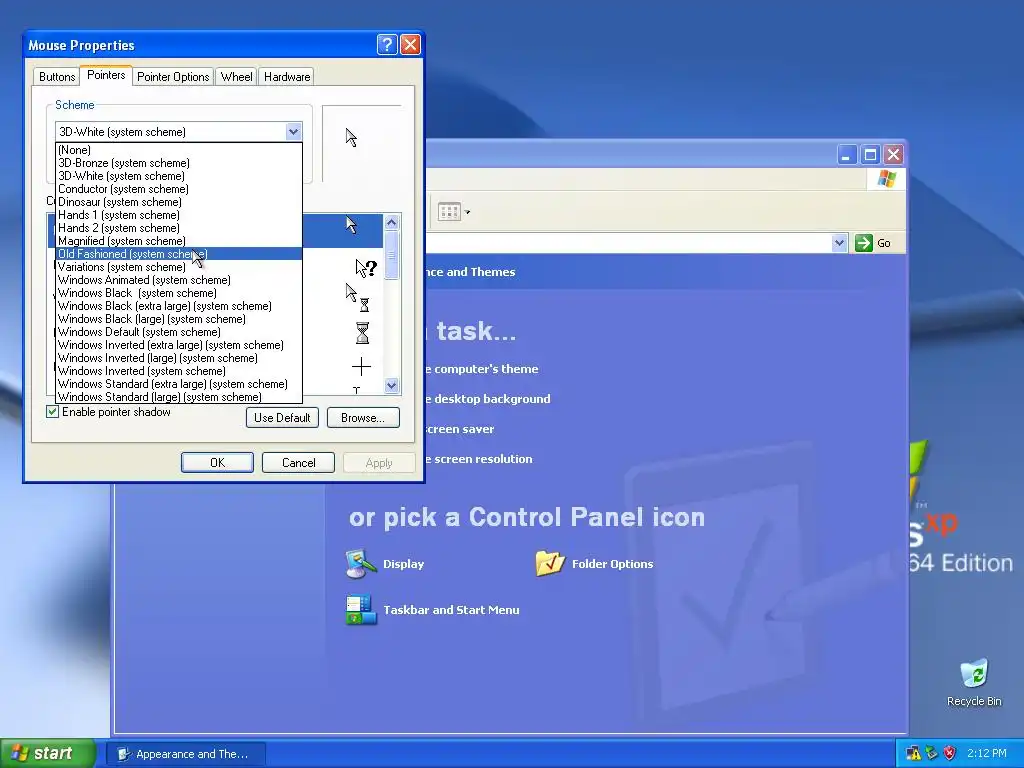Select the Help Select pointer with the question mark
Image resolution: width=1024 pixels, height=768 pixels.
[366, 268]
